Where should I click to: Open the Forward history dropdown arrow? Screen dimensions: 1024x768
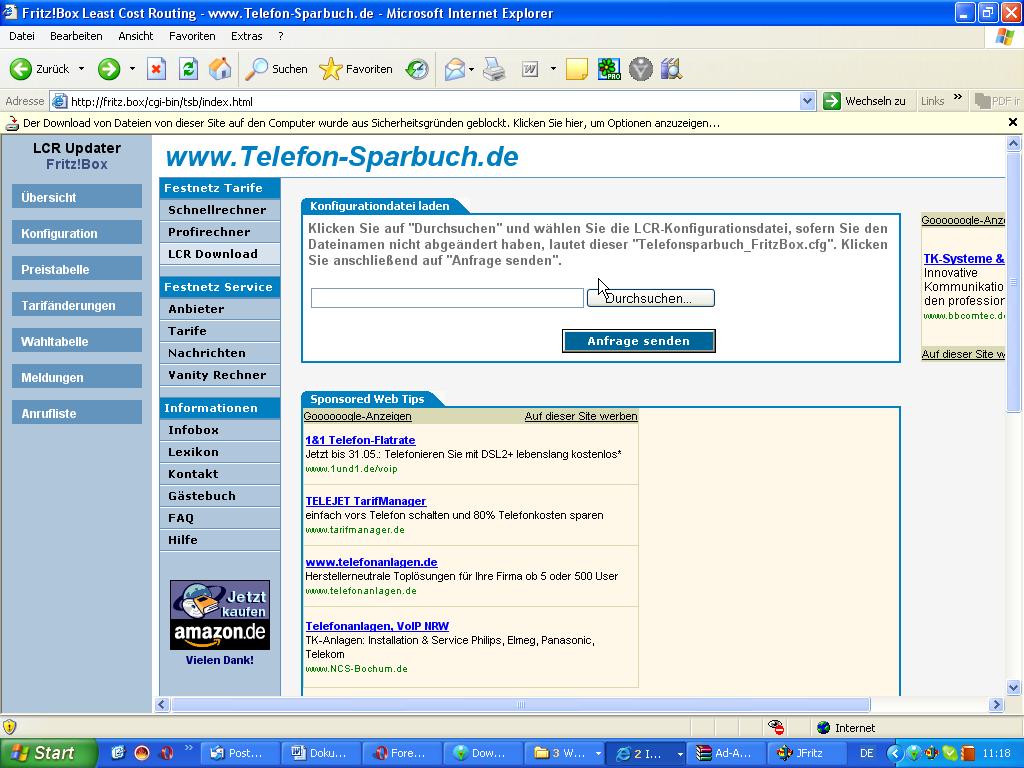click(x=132, y=69)
